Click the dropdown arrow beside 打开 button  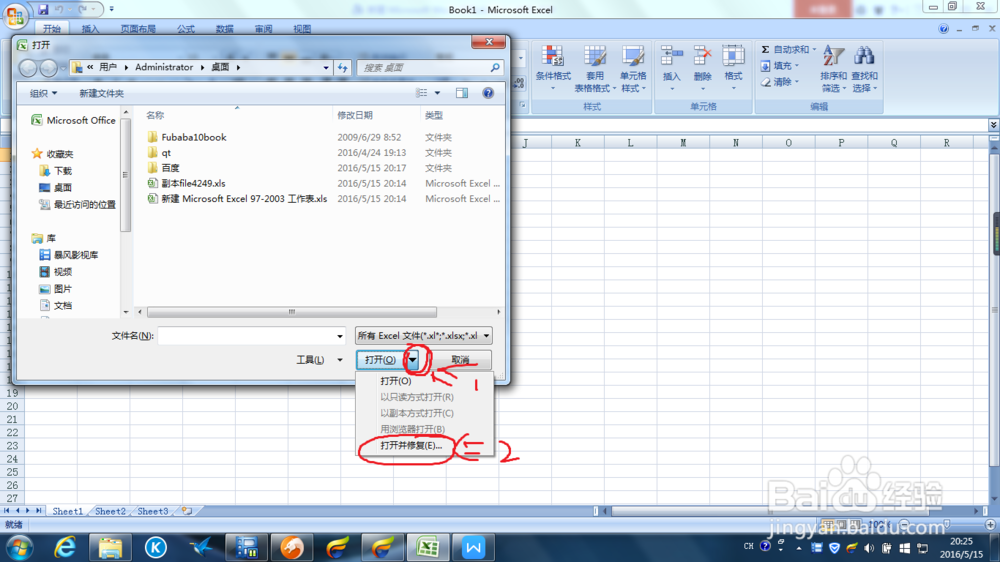coord(413,360)
